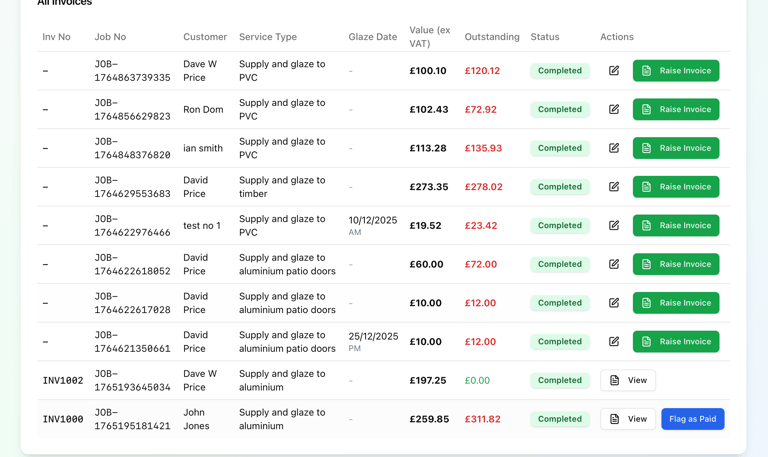The width and height of the screenshot is (768, 457).
Task: View invoice INV1000 for John Jones
Action: [628, 419]
